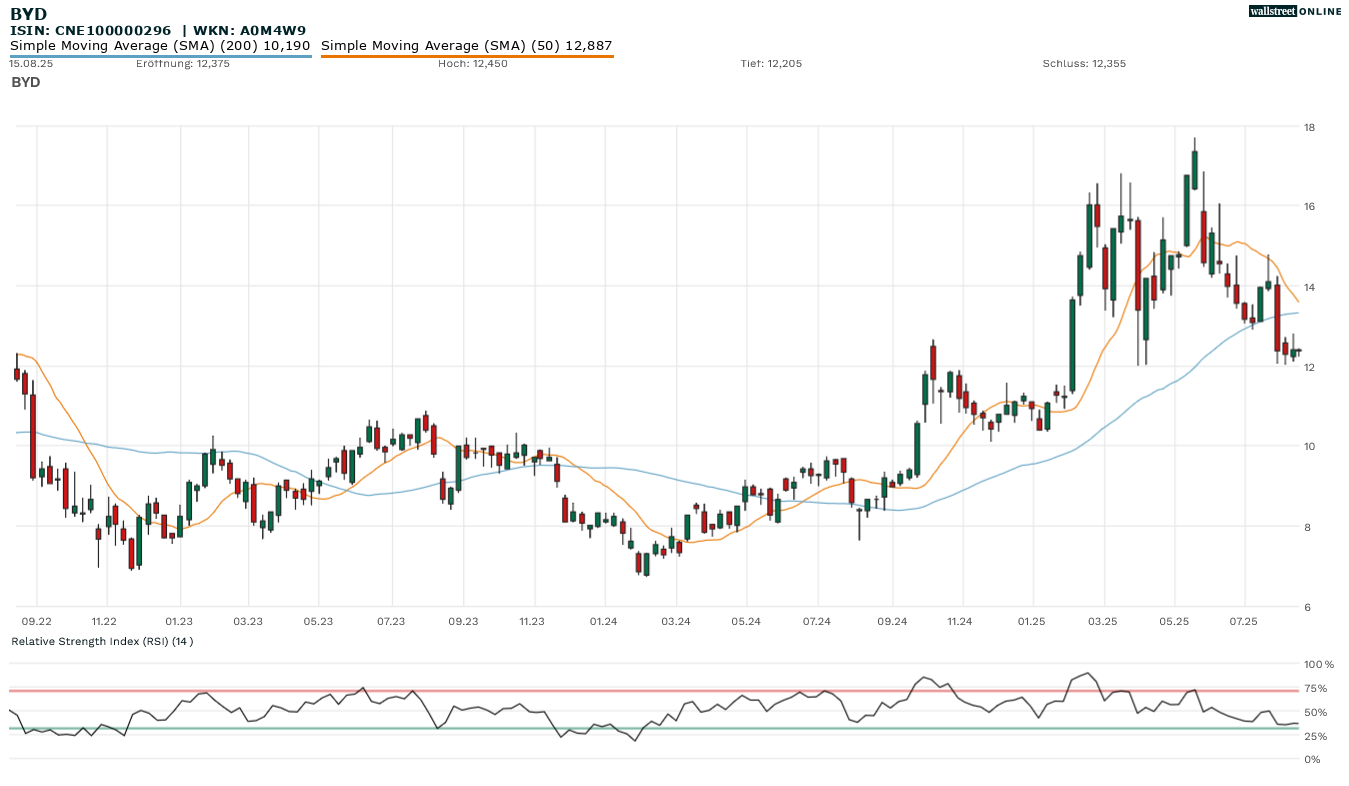Click the Schluss: 12,355 value
The image size is (1349, 786).
[x=1084, y=64]
